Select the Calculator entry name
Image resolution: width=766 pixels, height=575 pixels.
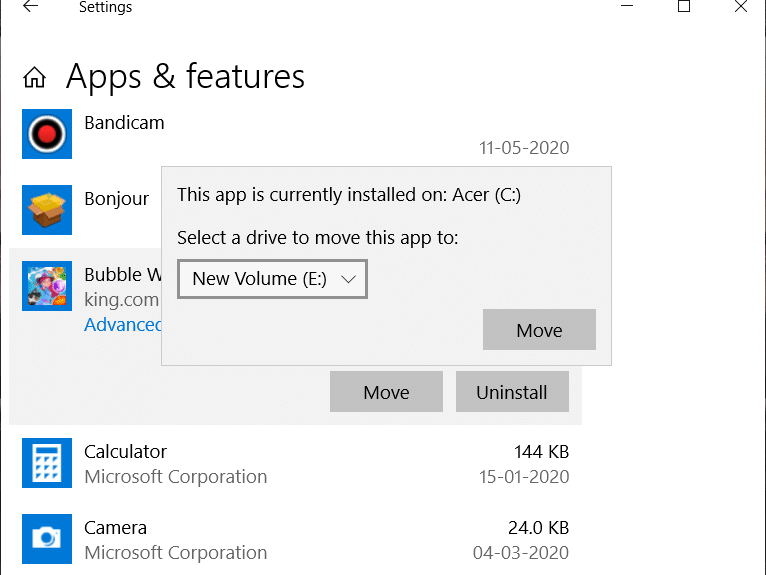coord(125,451)
